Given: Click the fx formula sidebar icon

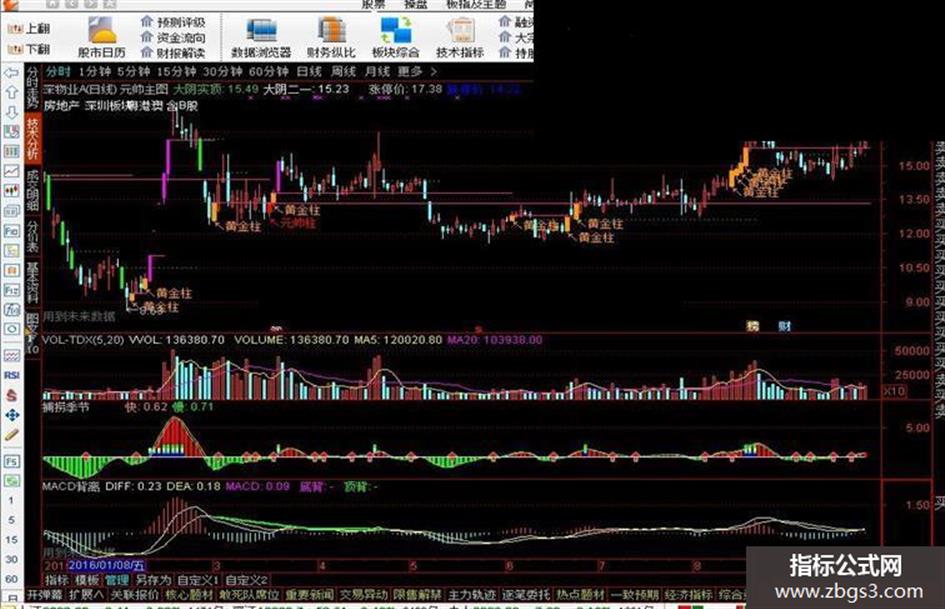Looking at the screenshot, I should click(x=11, y=310).
